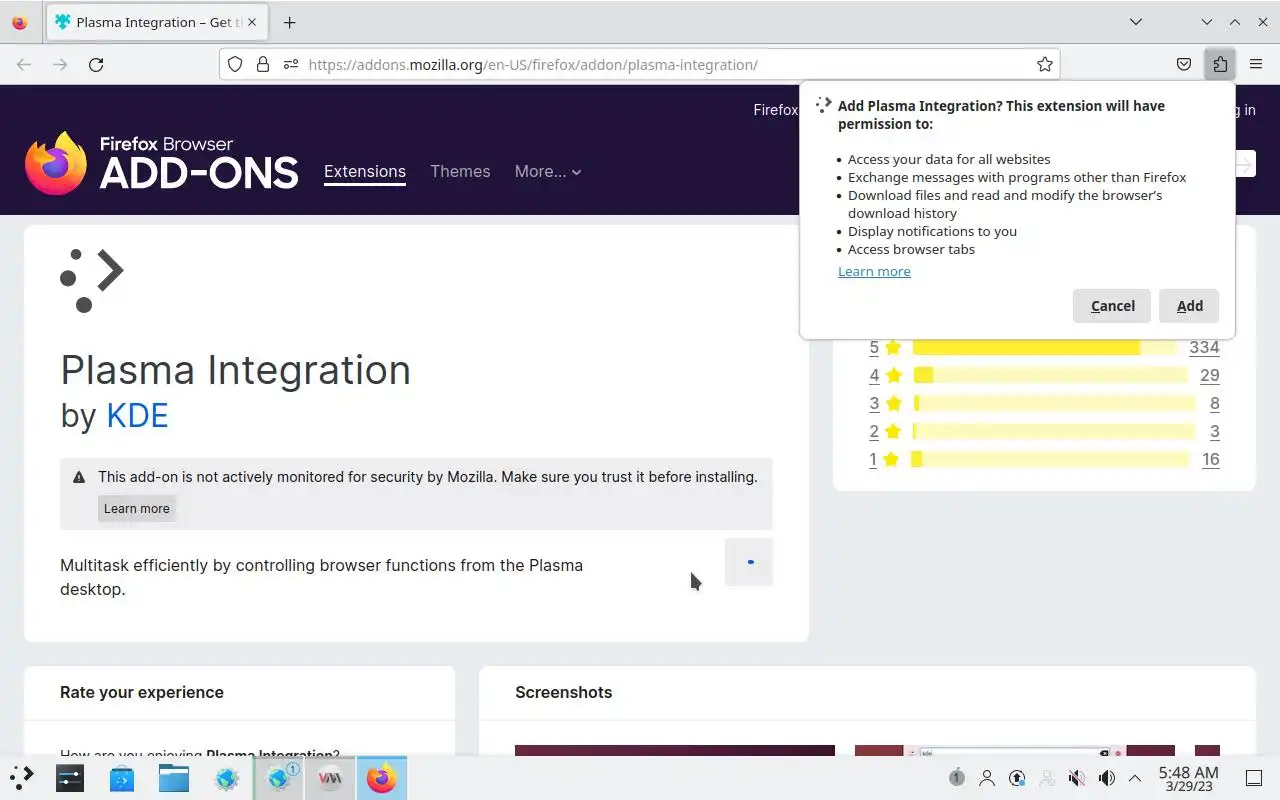Open the Extensions puzzle-piece toolbar button
1280x800 pixels.
coord(1220,64)
